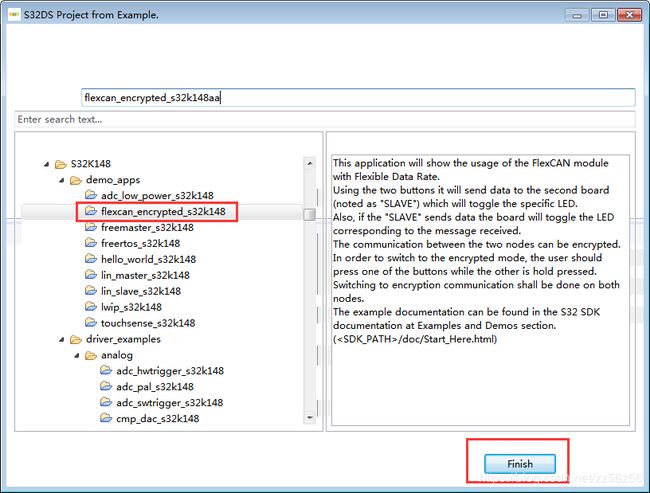650x493 pixels.
Task: Select the lin_master_s32k148 example
Action: [x=145, y=275]
